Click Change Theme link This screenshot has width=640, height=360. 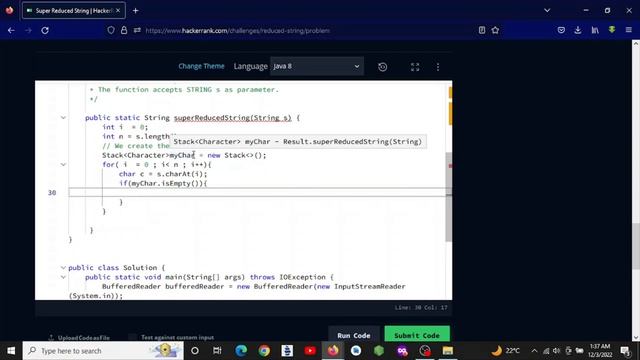click(x=201, y=66)
